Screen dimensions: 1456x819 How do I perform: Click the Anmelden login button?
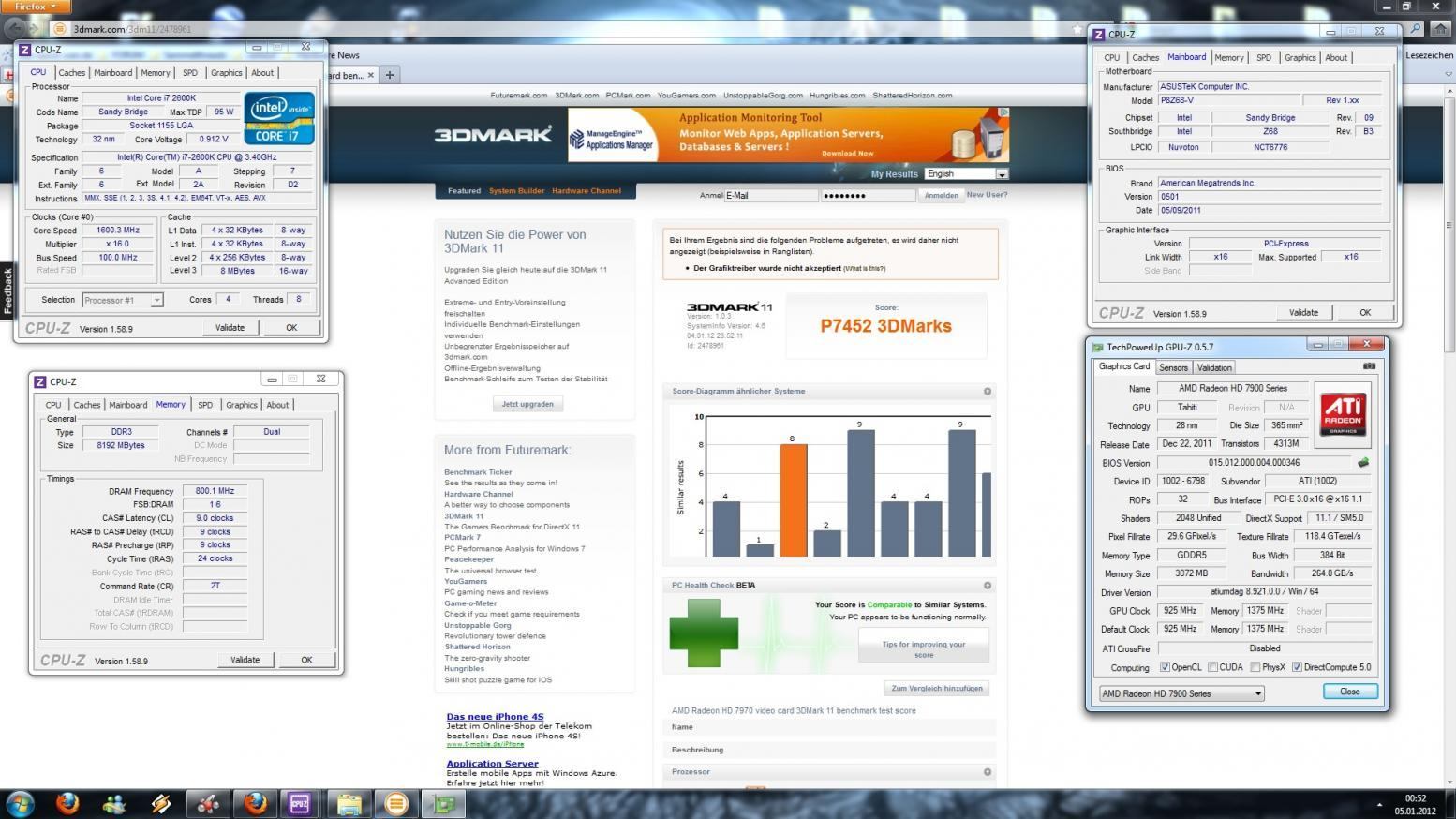(941, 195)
